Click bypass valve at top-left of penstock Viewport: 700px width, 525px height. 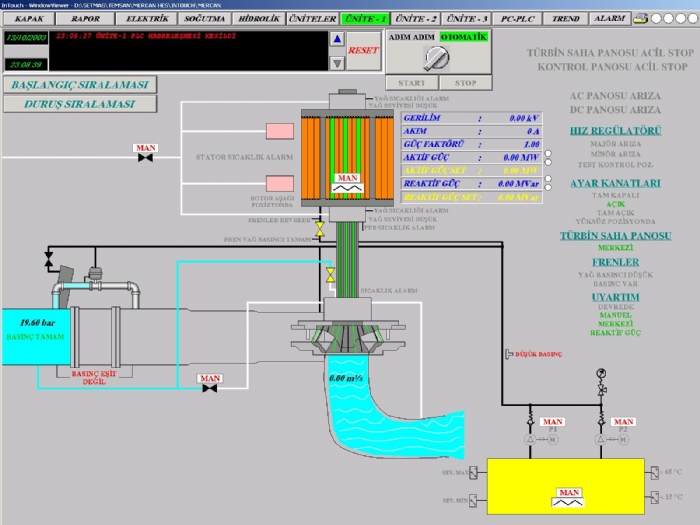click(x=48, y=259)
